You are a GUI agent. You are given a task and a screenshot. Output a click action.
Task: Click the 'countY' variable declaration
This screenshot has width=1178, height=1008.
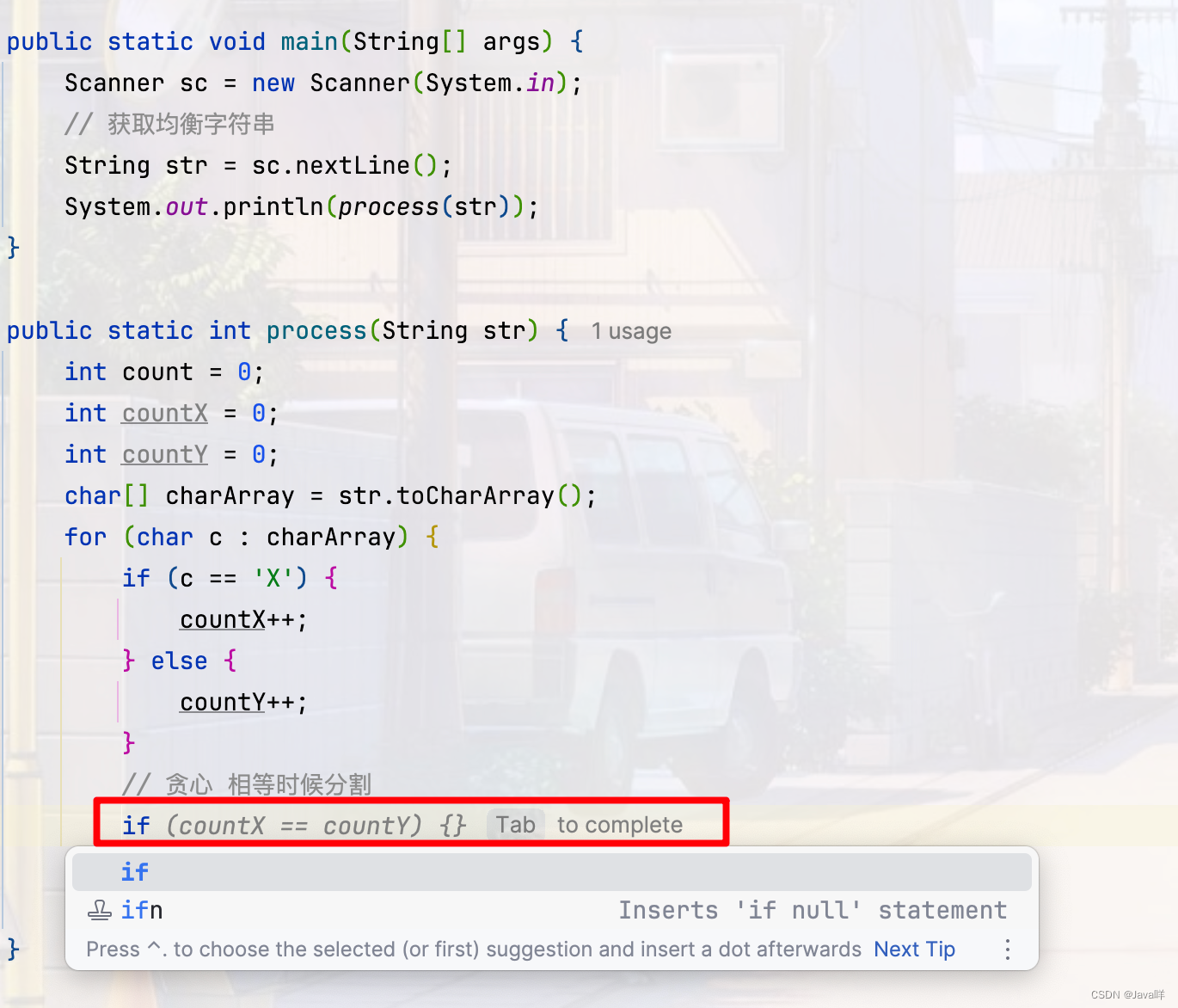point(165,454)
